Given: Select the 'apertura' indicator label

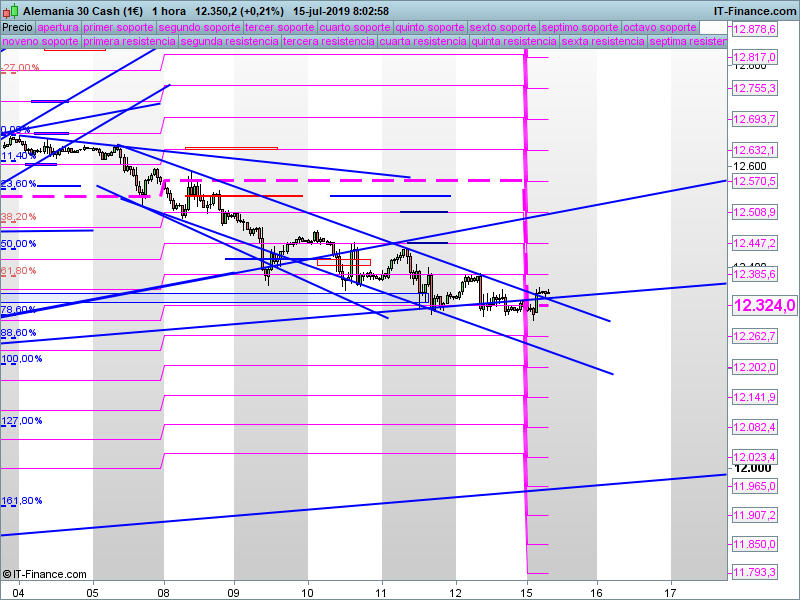Looking at the screenshot, I should [58, 28].
